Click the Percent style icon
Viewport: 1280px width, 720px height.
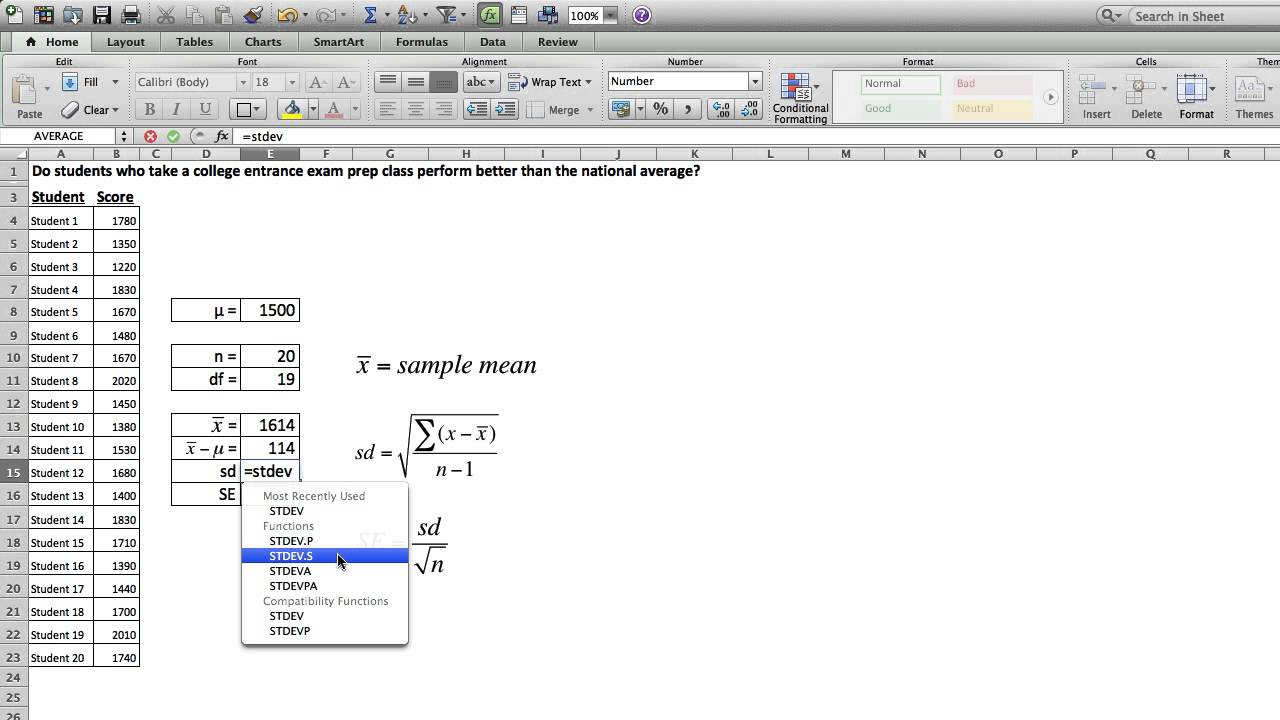tap(660, 109)
